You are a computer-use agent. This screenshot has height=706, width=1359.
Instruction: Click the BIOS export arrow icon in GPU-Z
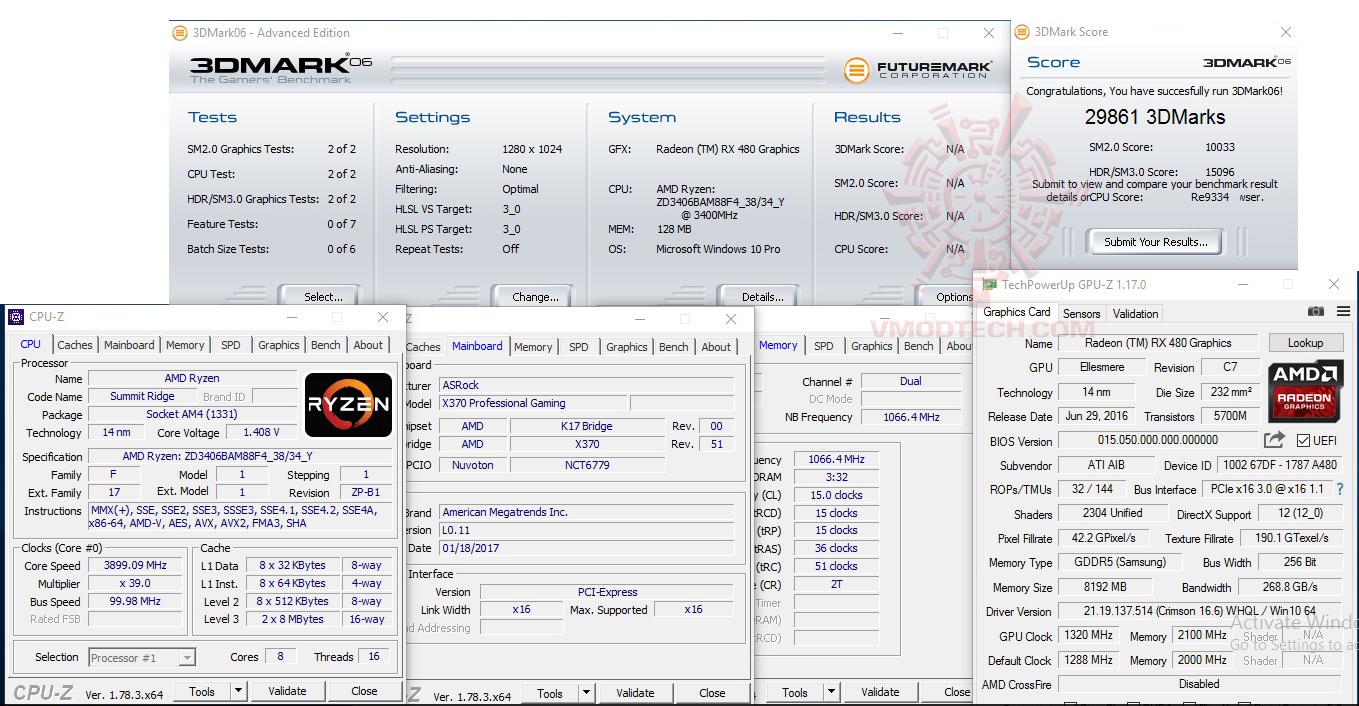1274,440
